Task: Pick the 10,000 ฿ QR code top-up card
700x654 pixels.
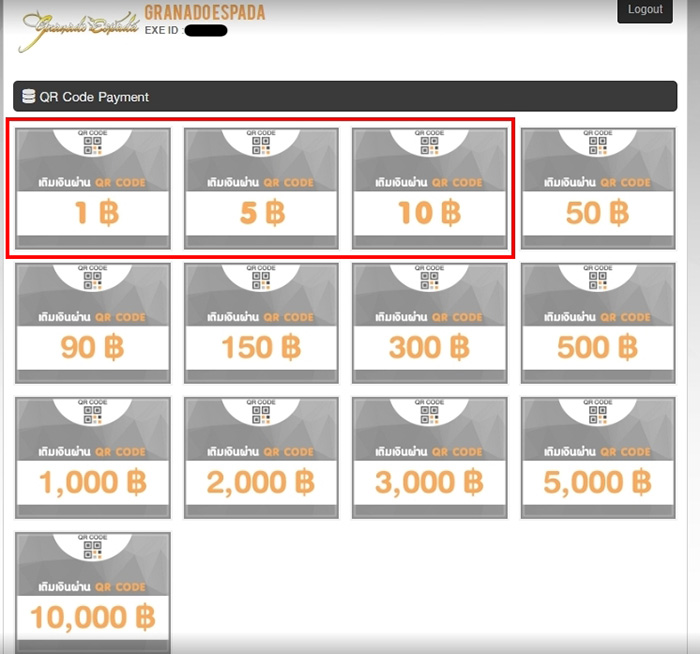Action: pyautogui.click(x=93, y=593)
